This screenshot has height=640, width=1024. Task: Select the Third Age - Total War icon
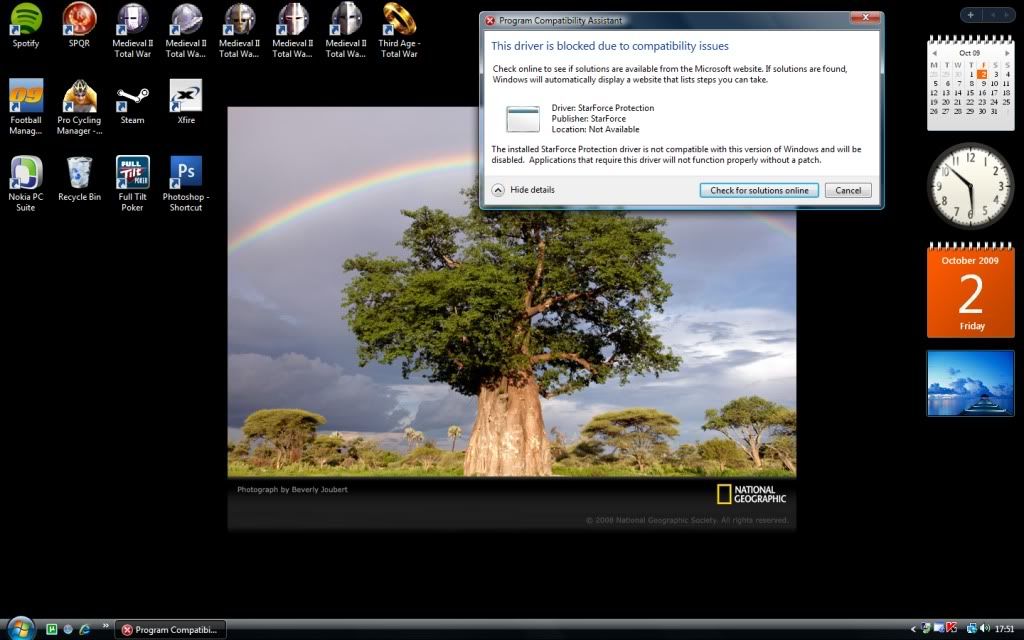pyautogui.click(x=399, y=30)
